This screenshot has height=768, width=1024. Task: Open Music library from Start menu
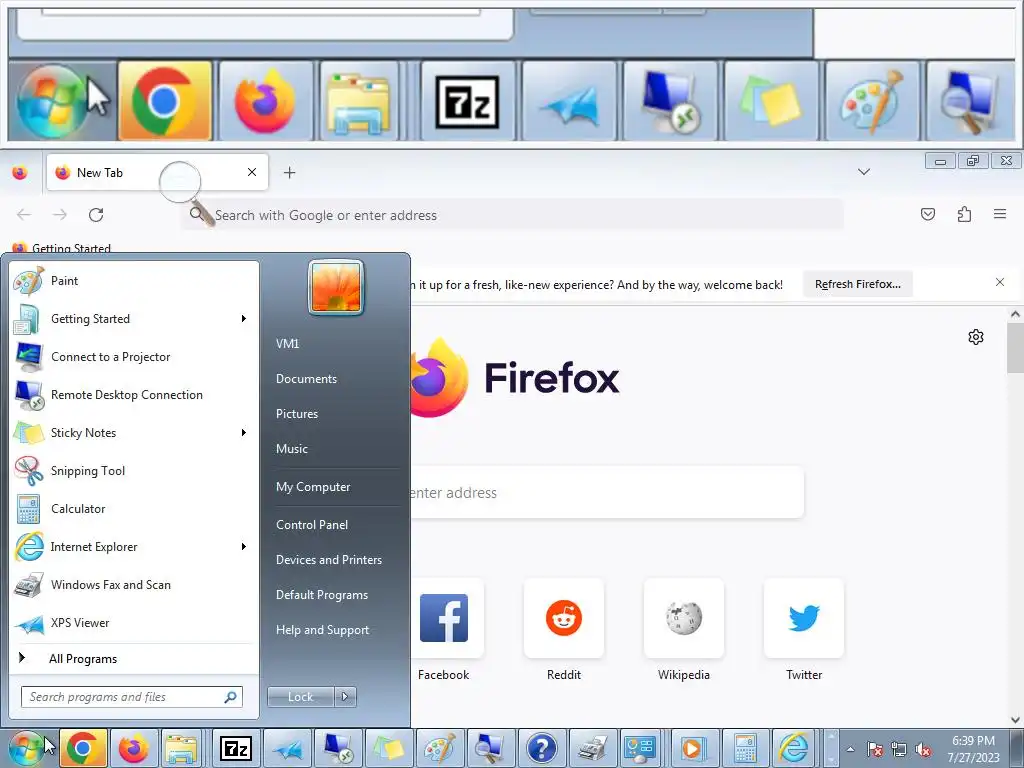pyautogui.click(x=292, y=449)
